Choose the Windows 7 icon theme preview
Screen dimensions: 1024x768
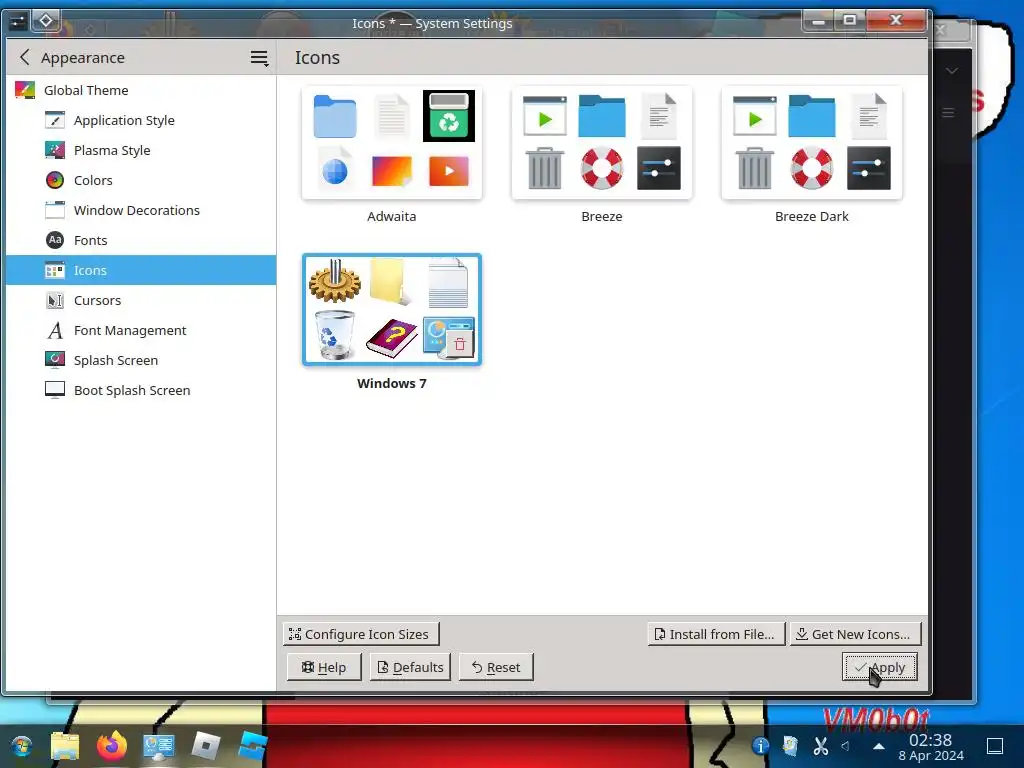click(392, 310)
